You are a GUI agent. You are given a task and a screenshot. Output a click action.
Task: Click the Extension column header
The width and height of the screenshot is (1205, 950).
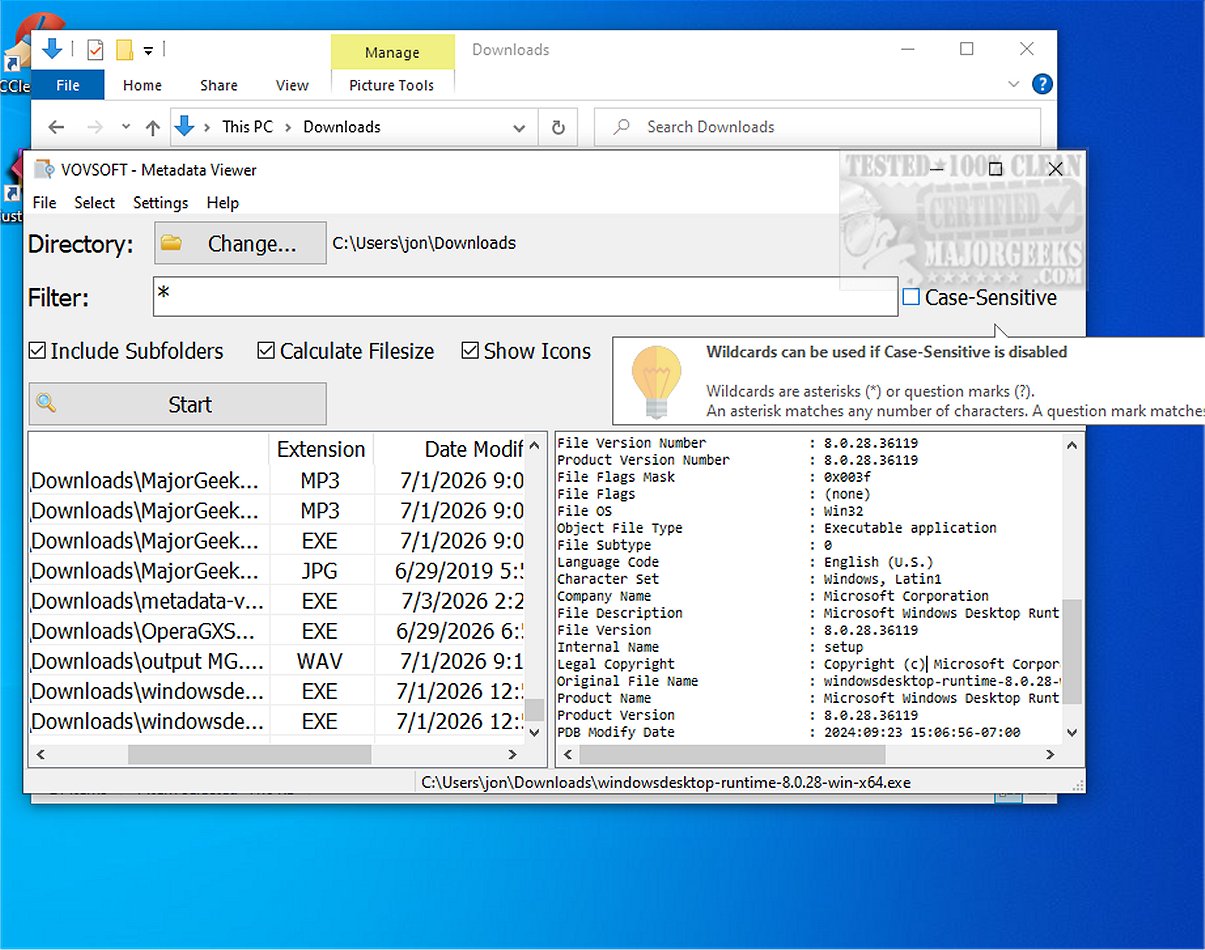coord(321,449)
